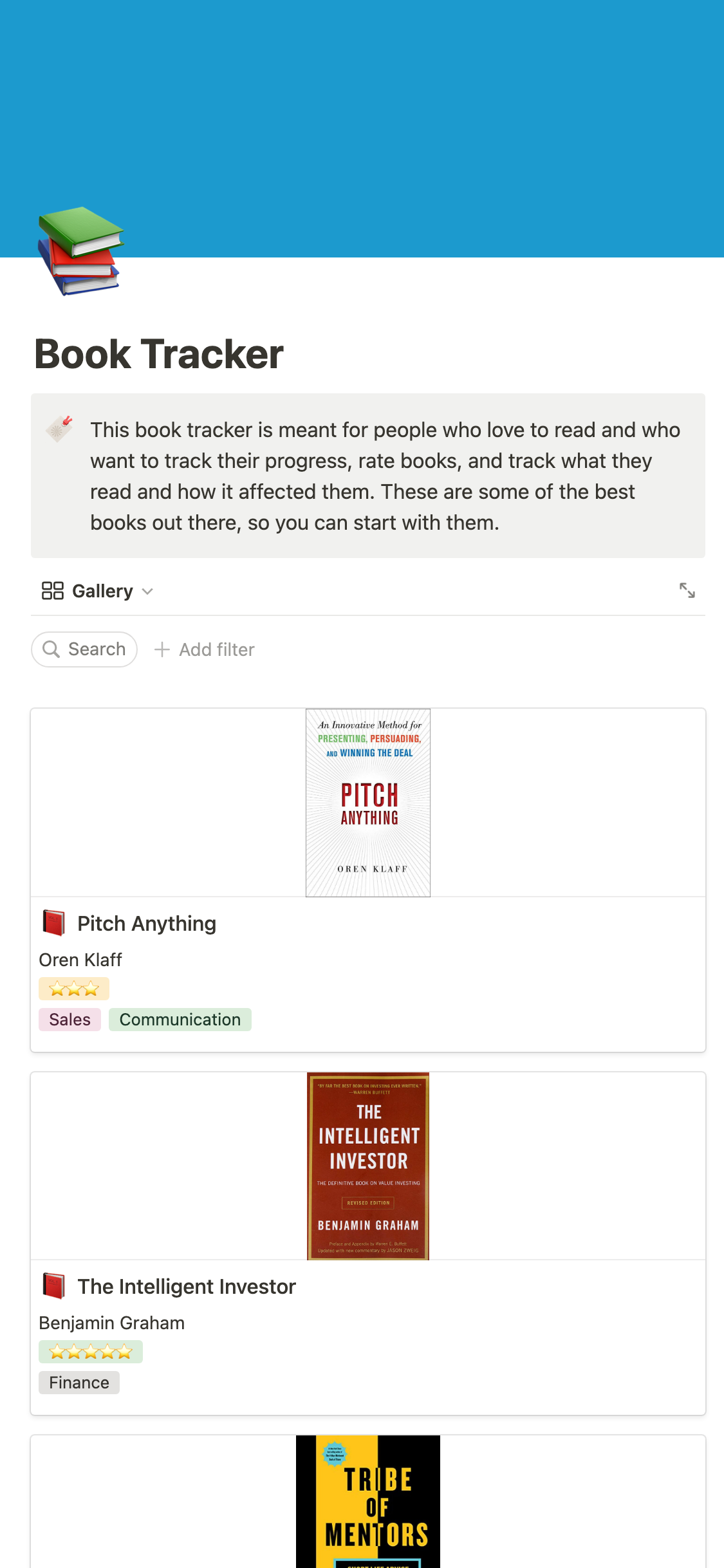The image size is (724, 1568).
Task: Expand the Gallery view dropdown chevron
Action: (x=147, y=591)
